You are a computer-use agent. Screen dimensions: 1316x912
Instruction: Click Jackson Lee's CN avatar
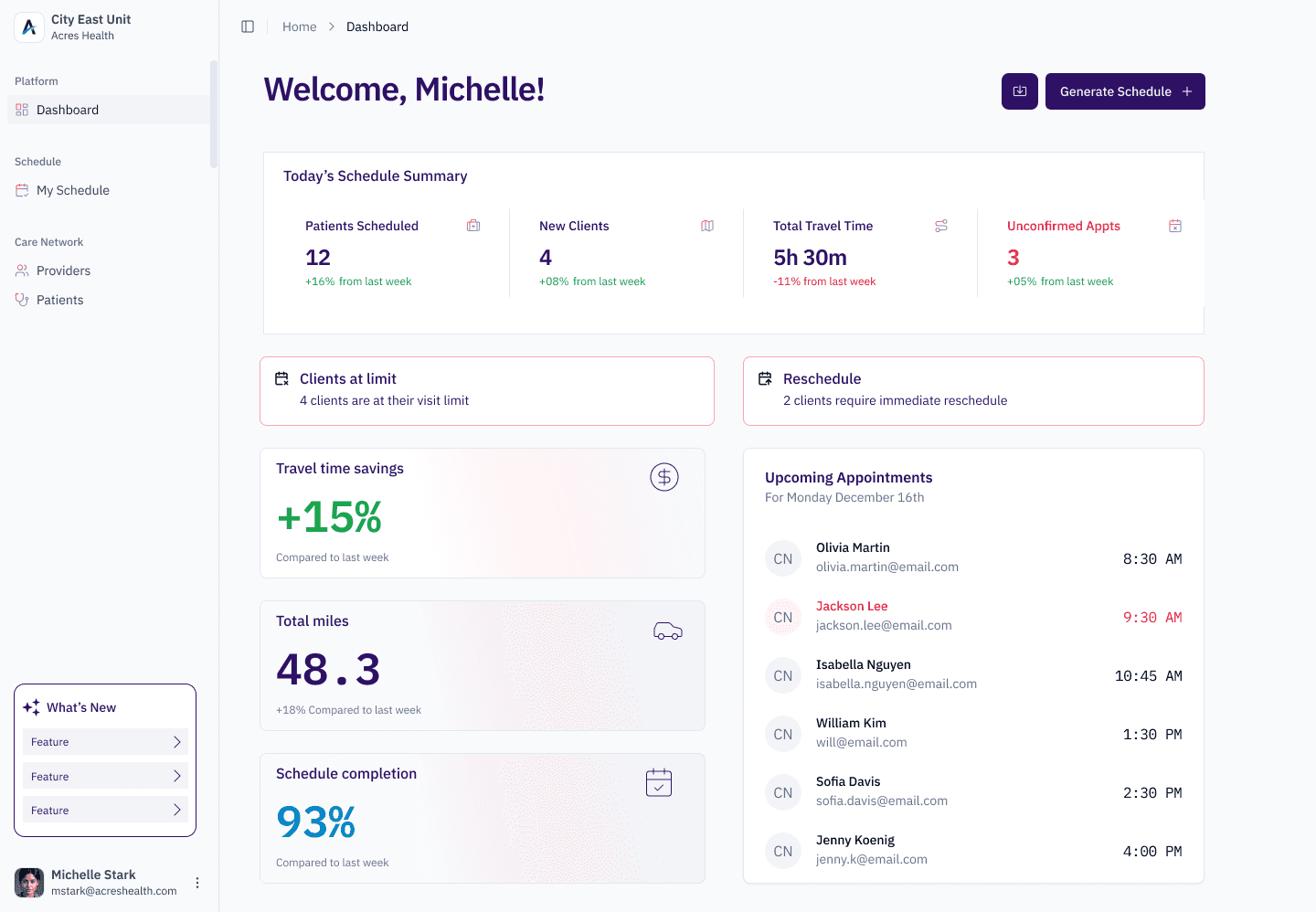point(783,618)
